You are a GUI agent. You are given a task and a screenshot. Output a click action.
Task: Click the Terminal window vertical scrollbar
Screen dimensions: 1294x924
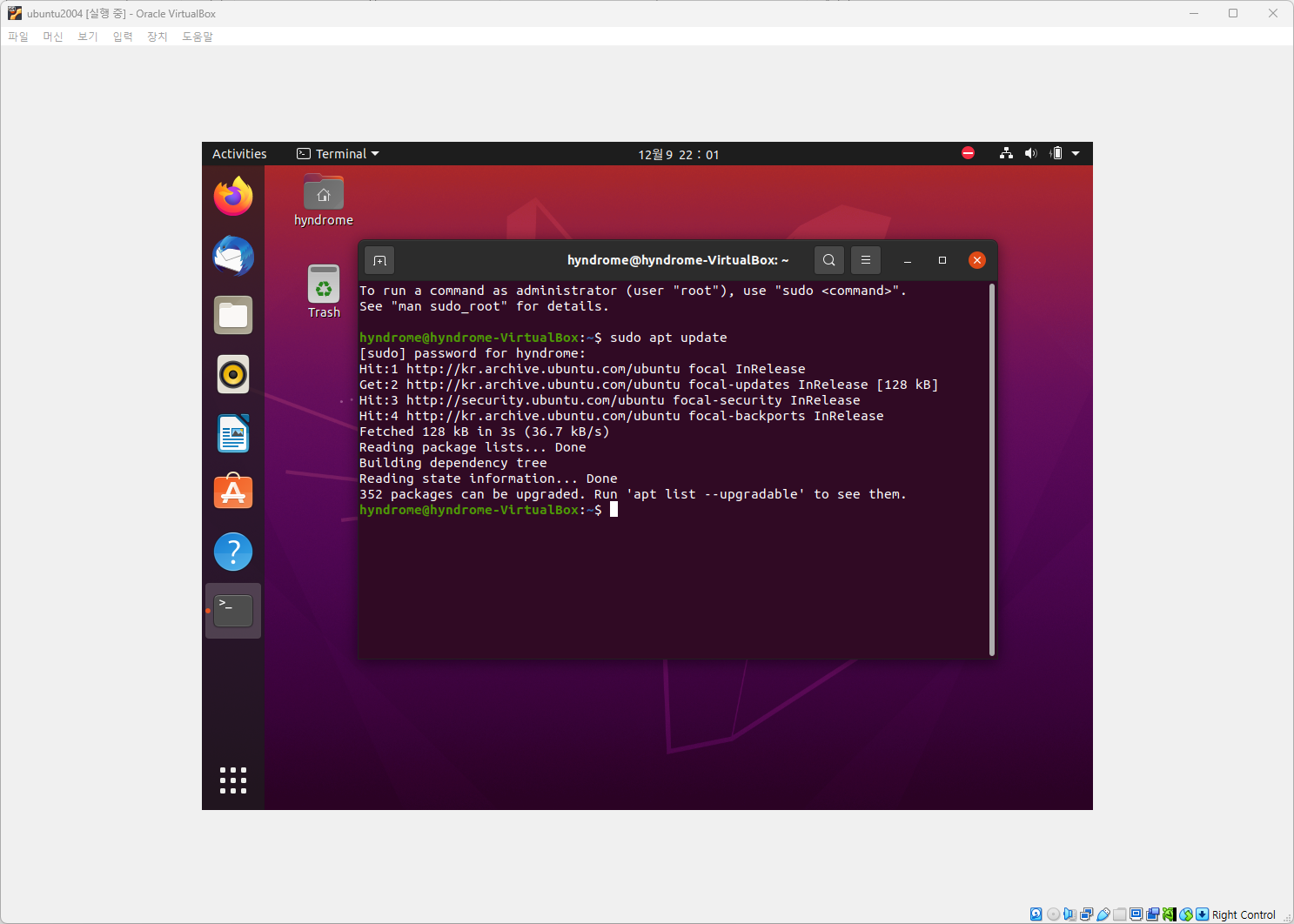(x=992, y=470)
